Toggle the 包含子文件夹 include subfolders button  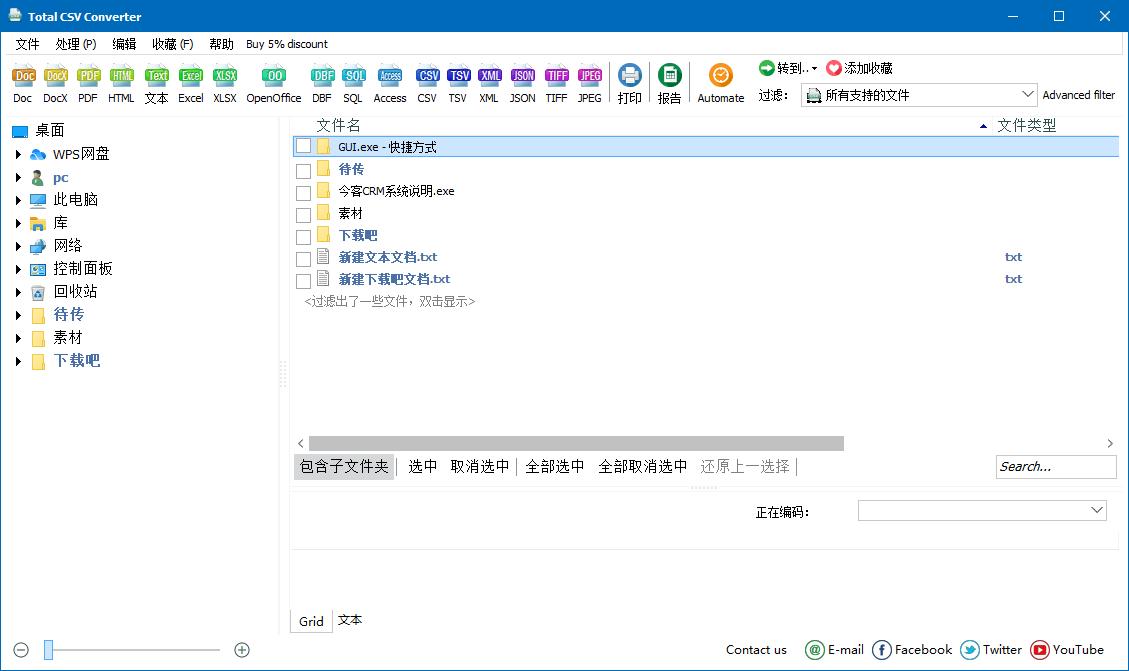(x=344, y=467)
